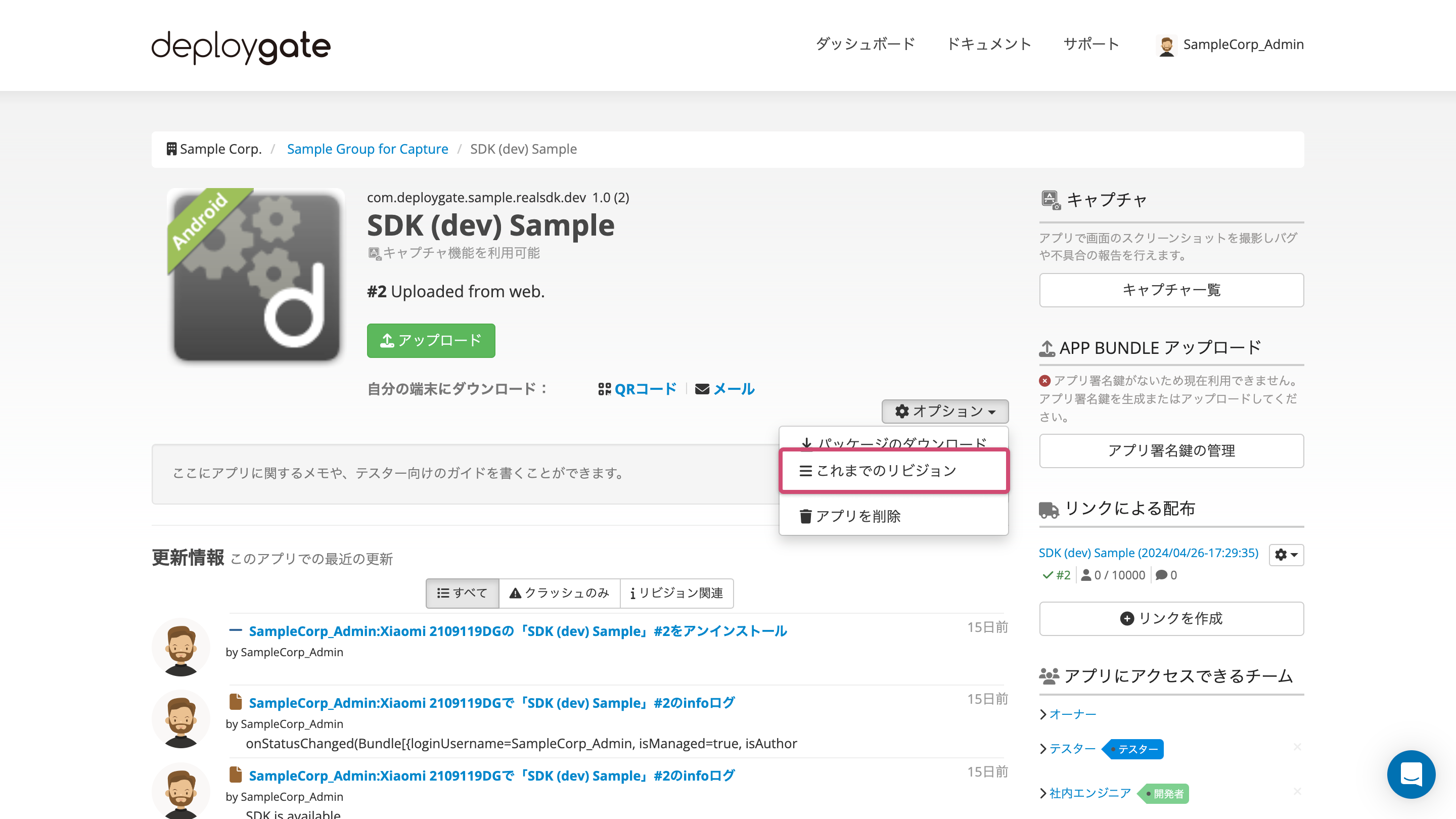Select アプリを削除 from the options menu
The width and height of the screenshot is (1456, 819).
click(x=859, y=516)
